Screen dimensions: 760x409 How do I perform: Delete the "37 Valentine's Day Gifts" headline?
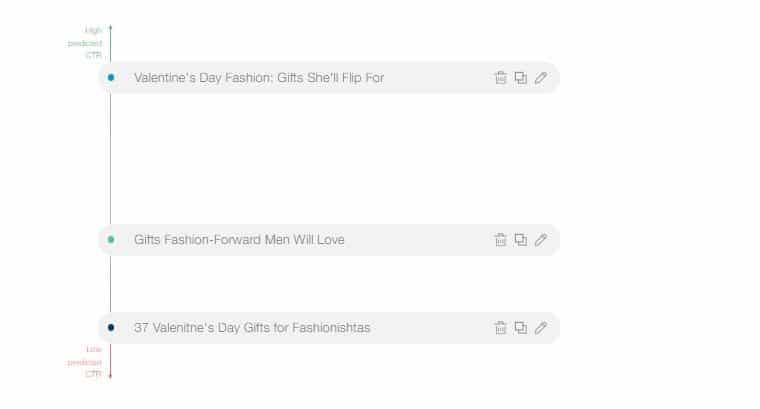point(501,328)
